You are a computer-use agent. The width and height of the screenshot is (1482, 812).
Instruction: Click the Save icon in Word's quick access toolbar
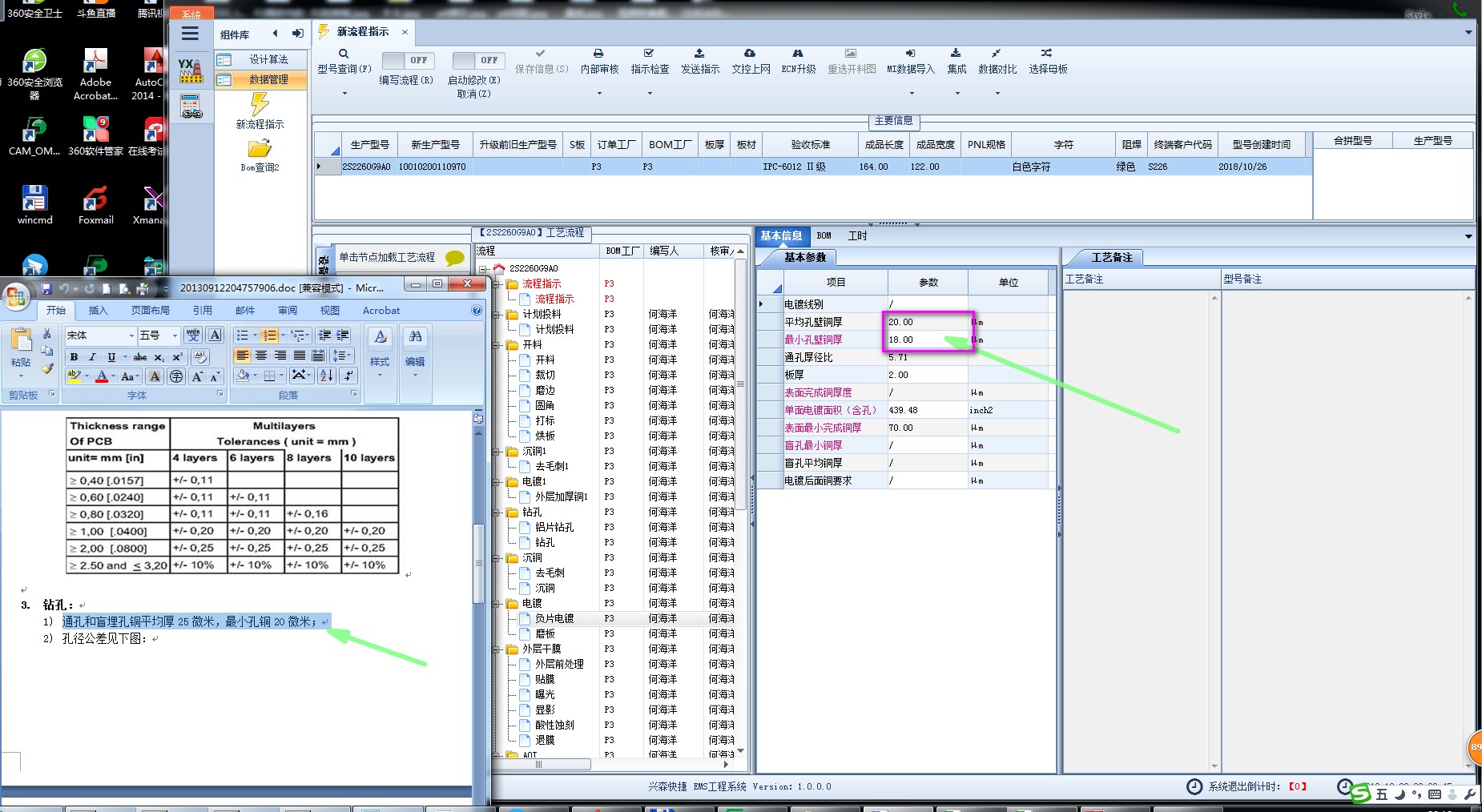(46, 288)
